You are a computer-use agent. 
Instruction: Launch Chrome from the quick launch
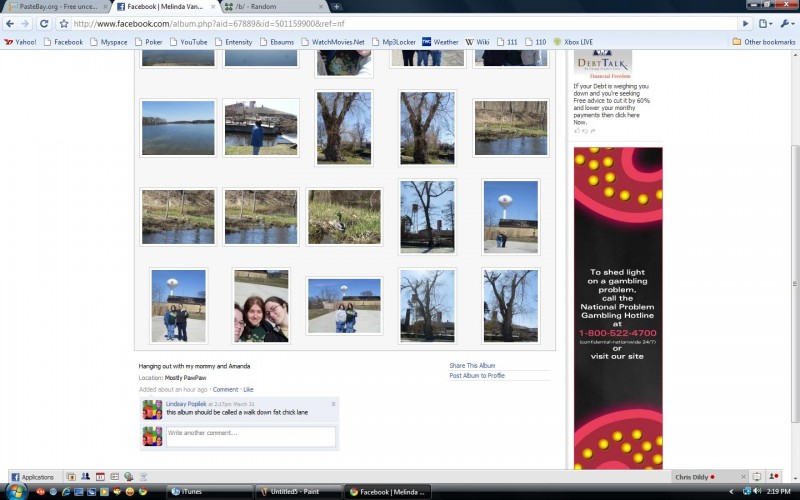[x=143, y=492]
